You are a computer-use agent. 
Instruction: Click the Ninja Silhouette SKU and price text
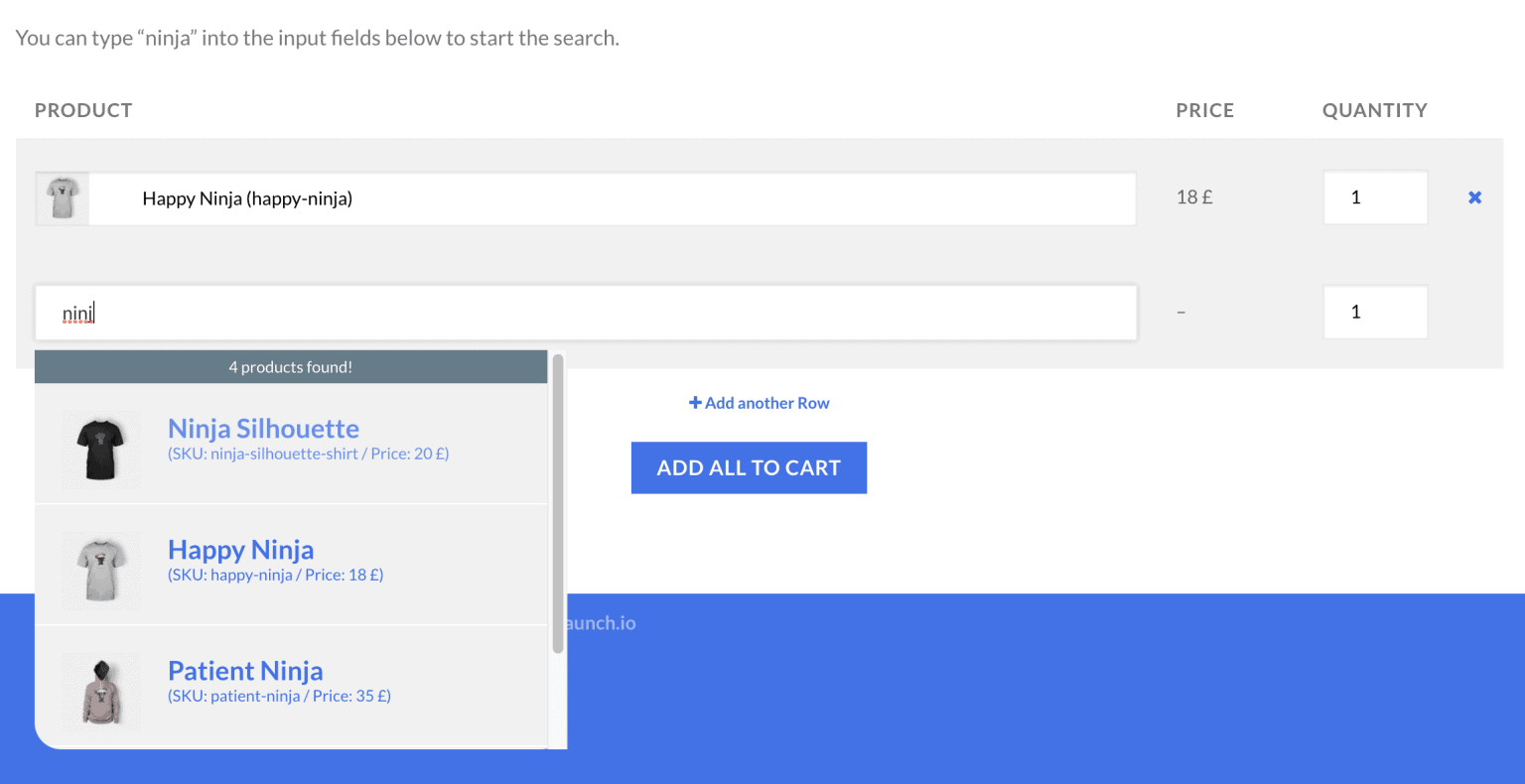click(308, 454)
